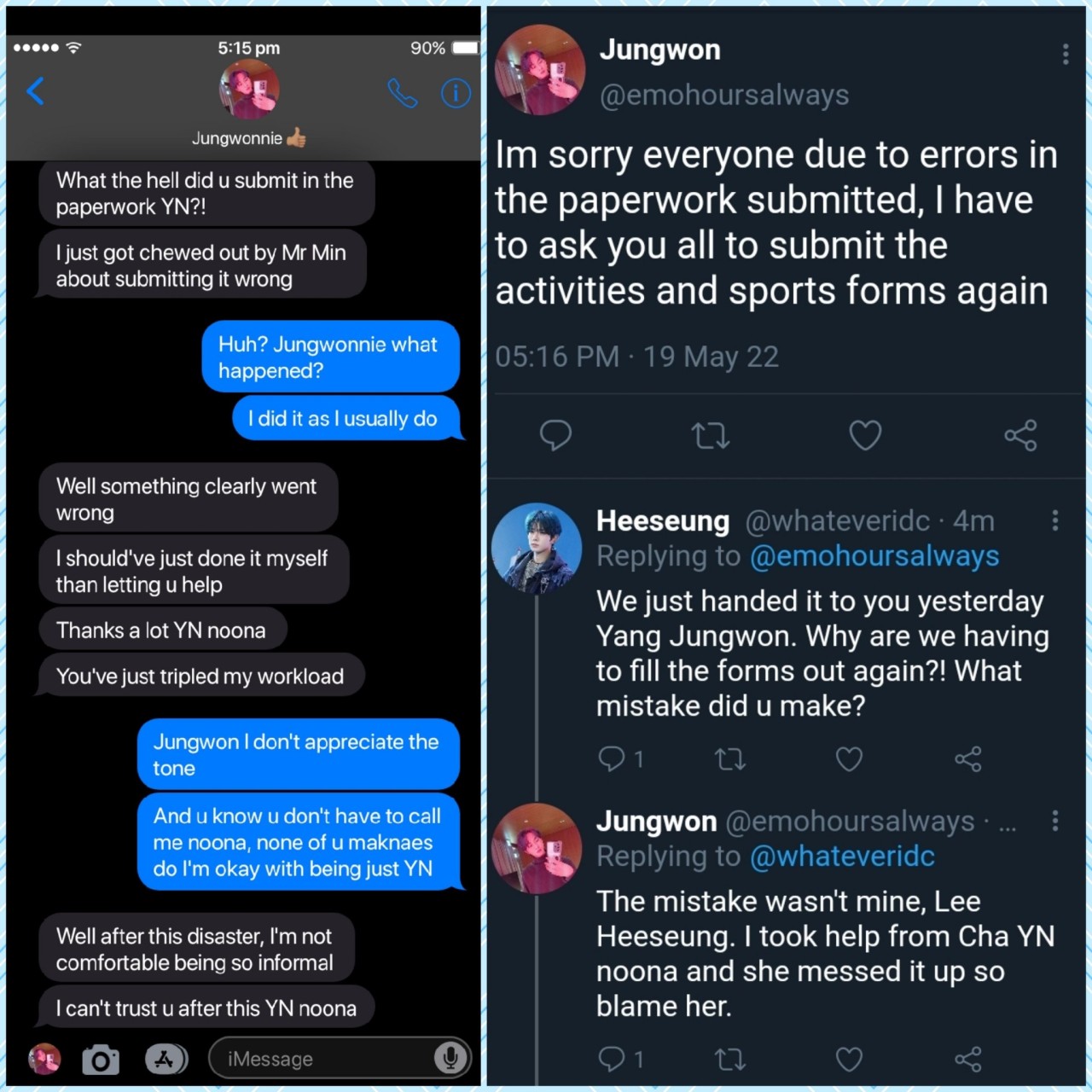Viewport: 1092px width, 1092px height.
Task: Open the camera in iMessage
Action: (x=101, y=1060)
